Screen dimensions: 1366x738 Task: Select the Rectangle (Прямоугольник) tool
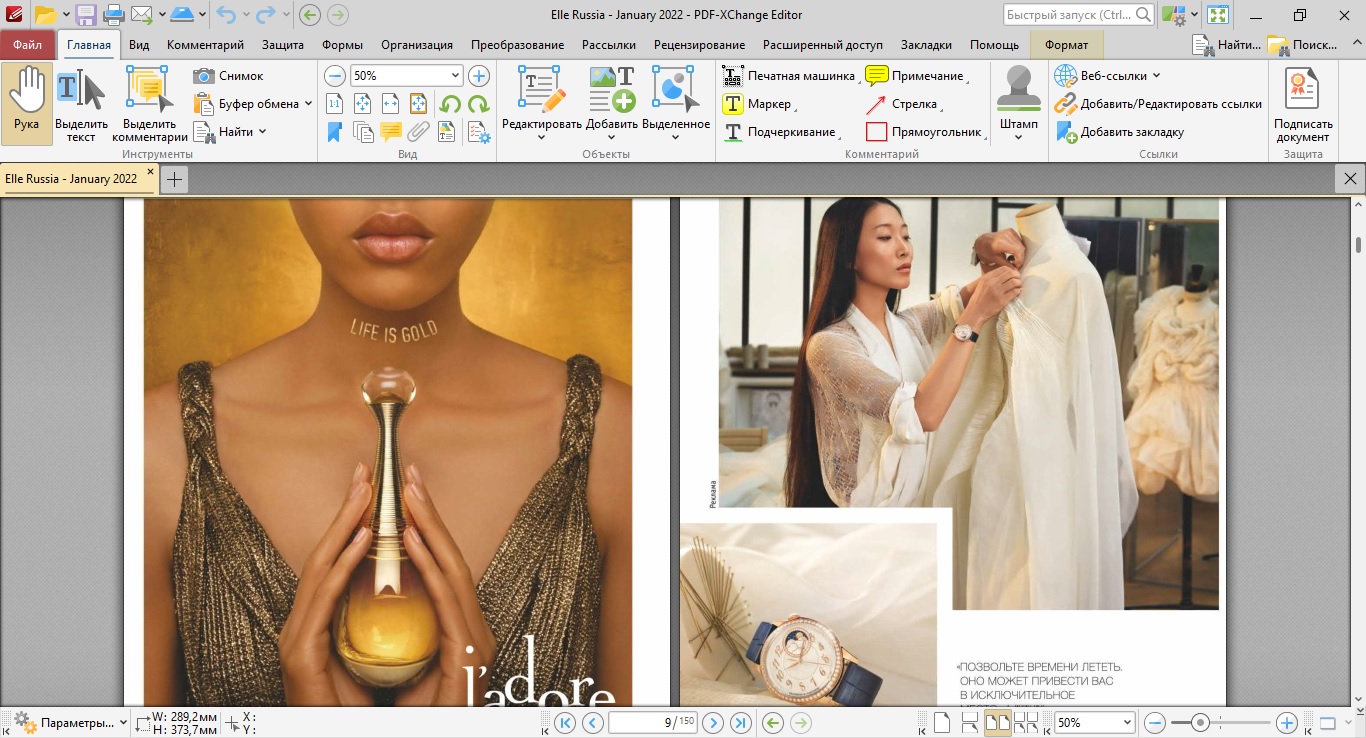click(924, 132)
